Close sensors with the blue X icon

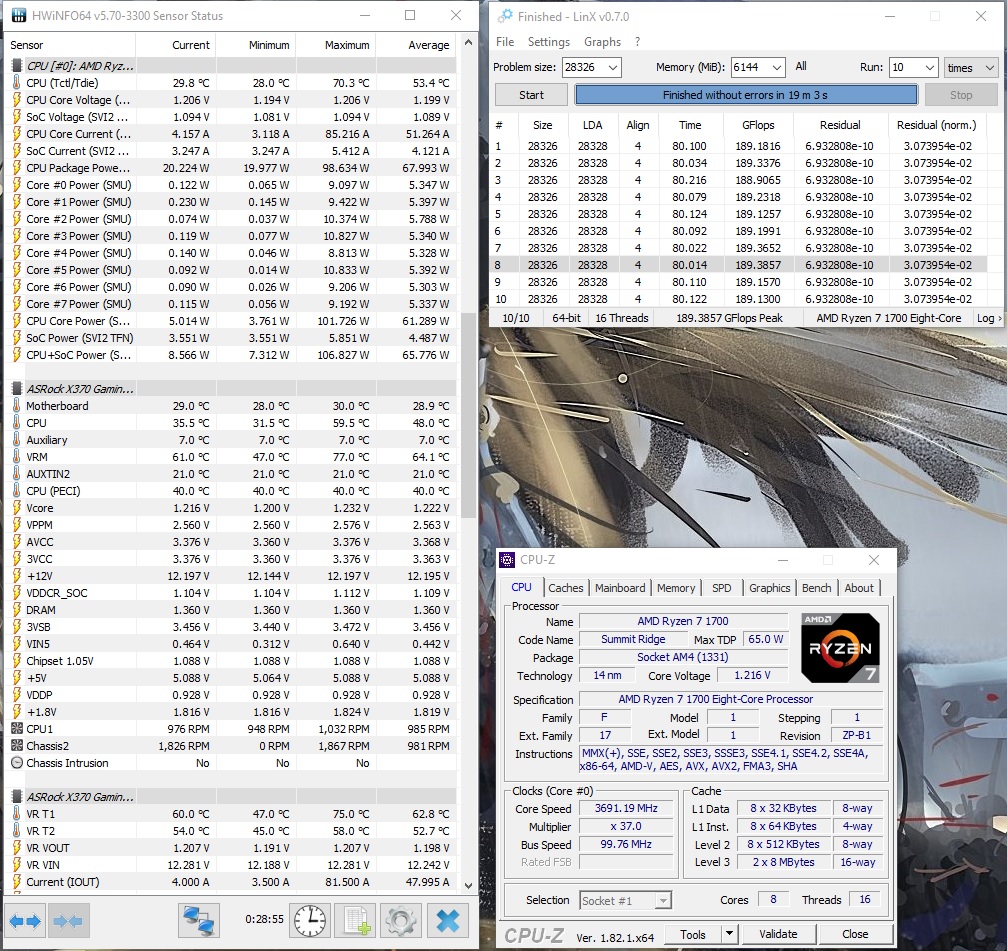point(448,921)
